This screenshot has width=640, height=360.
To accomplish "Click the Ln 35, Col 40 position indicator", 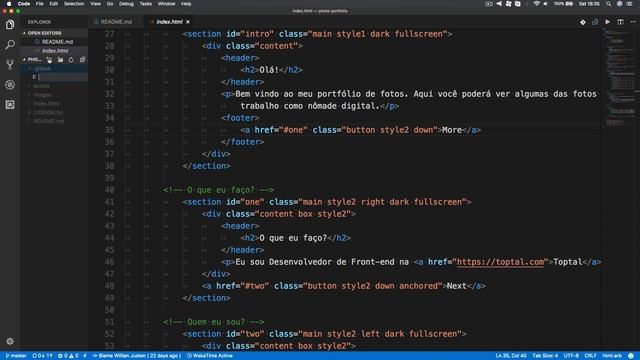I will point(511,356).
